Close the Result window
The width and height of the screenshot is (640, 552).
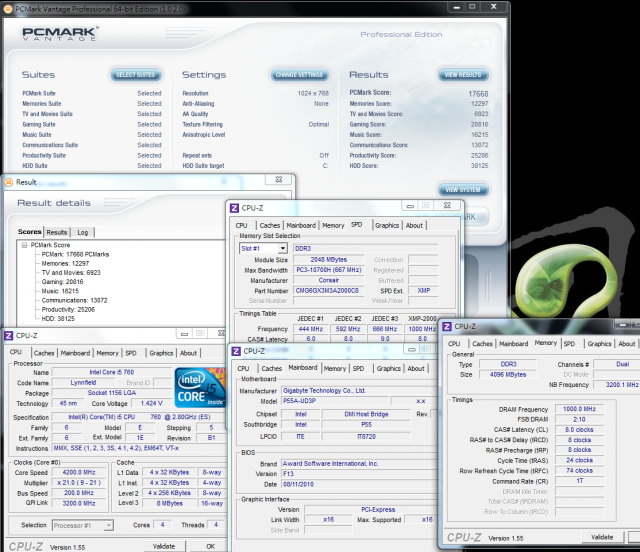coord(279,179)
